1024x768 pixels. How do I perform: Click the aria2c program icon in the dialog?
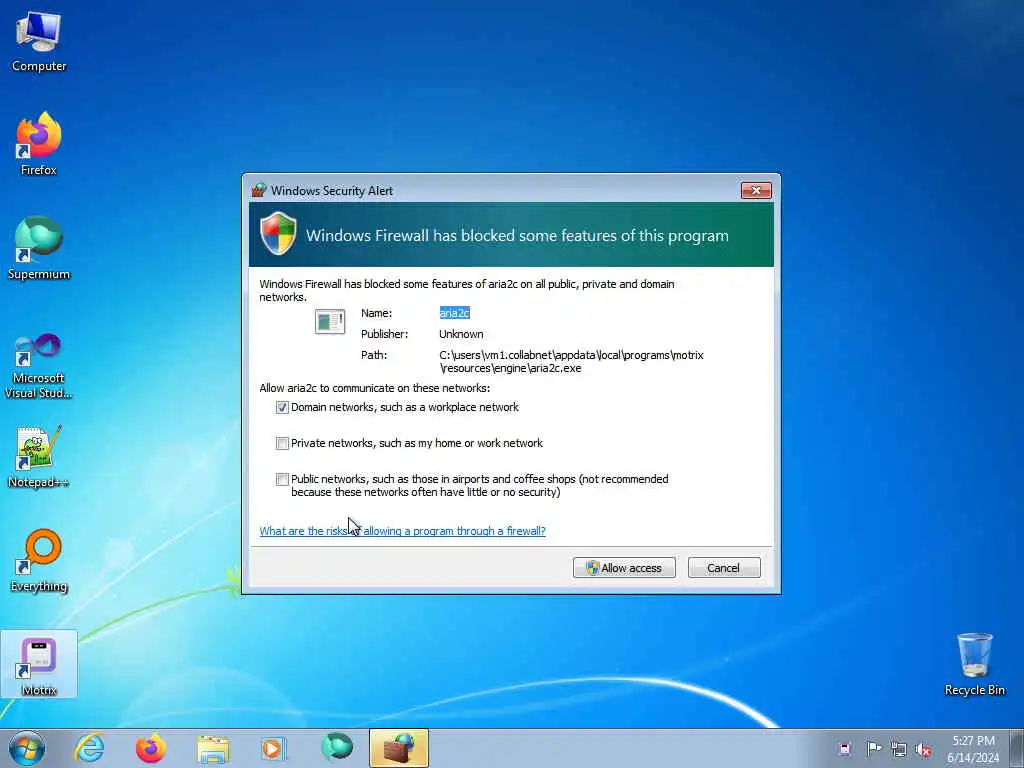(x=330, y=322)
